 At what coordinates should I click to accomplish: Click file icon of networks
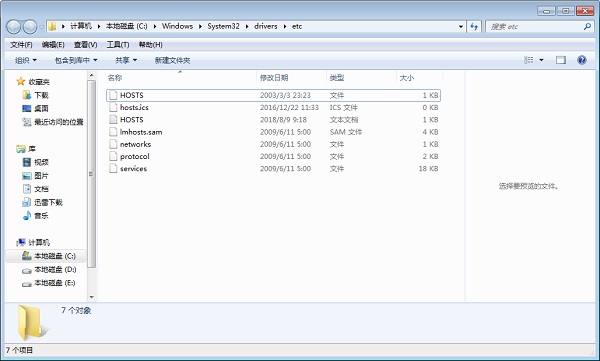(113, 144)
